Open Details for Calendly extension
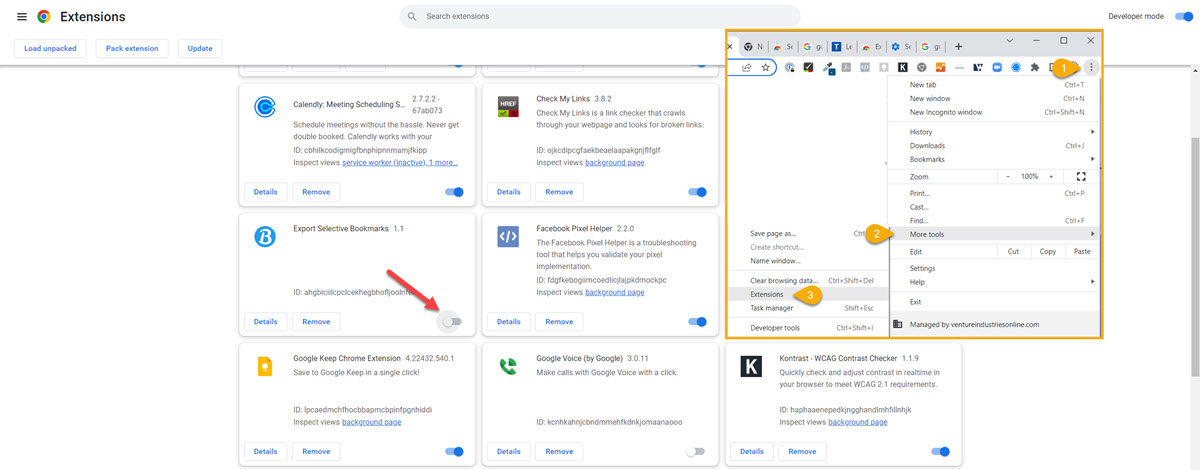This screenshot has width=1200, height=470. 265,192
